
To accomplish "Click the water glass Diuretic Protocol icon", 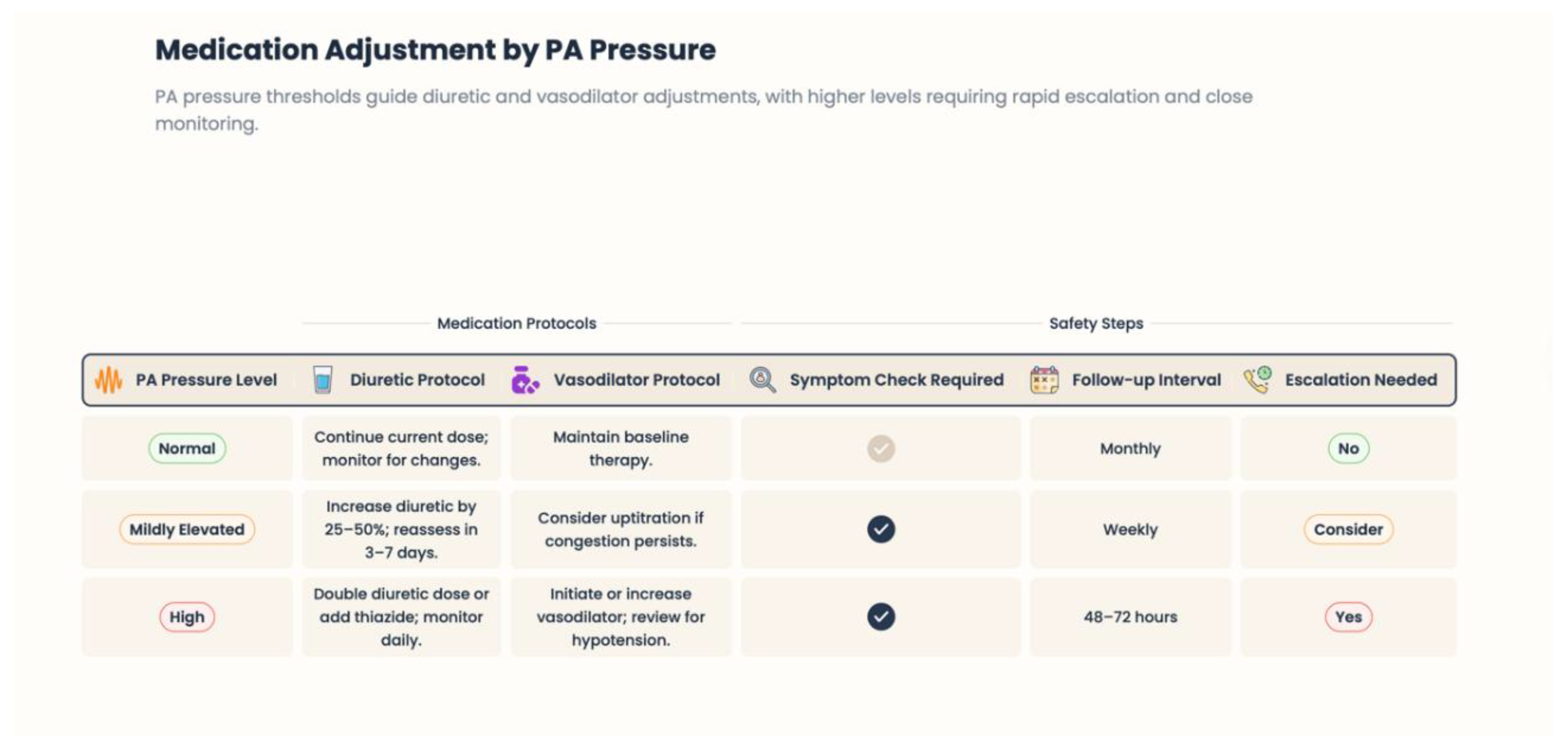I will (x=322, y=380).
